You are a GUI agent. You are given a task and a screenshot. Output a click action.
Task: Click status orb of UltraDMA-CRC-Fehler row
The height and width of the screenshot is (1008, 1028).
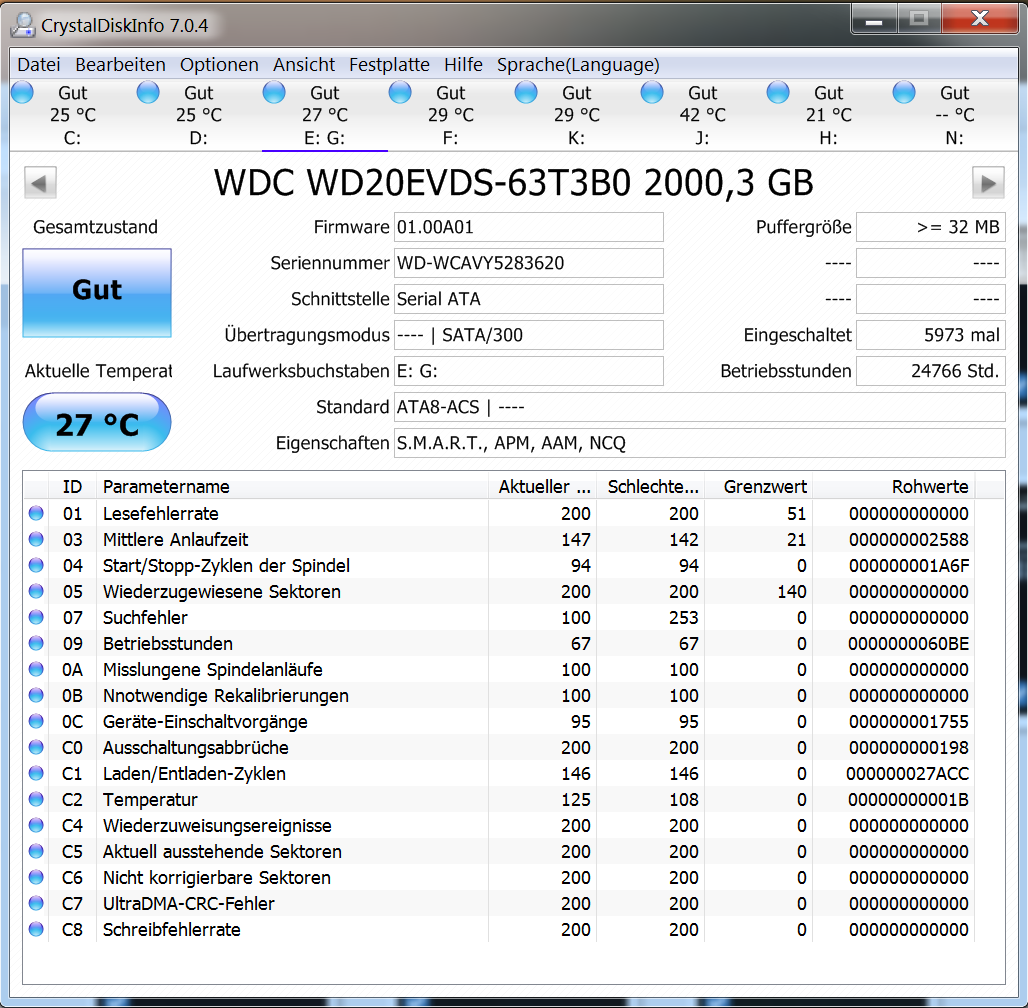[x=36, y=903]
